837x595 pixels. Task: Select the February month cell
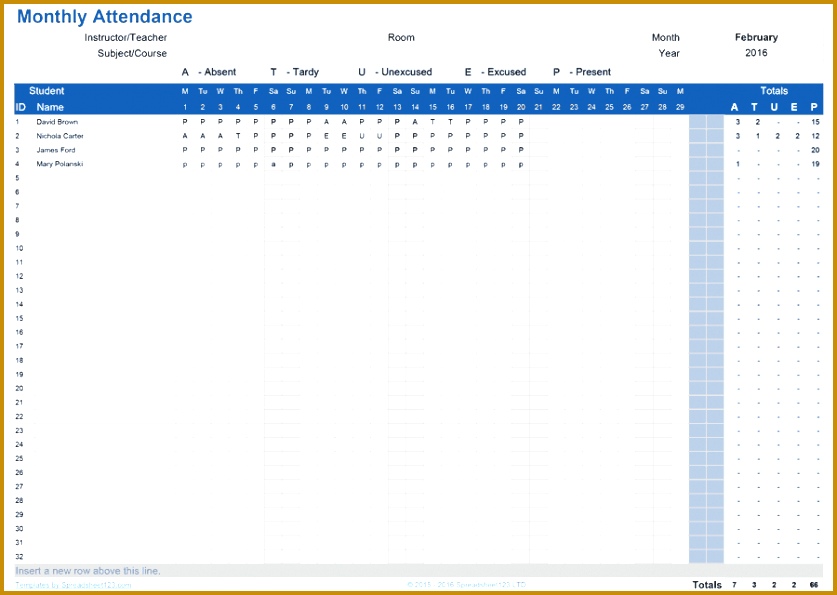(x=756, y=37)
